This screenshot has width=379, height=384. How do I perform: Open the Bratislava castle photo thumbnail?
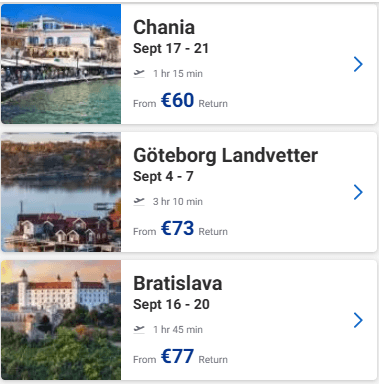61,320
